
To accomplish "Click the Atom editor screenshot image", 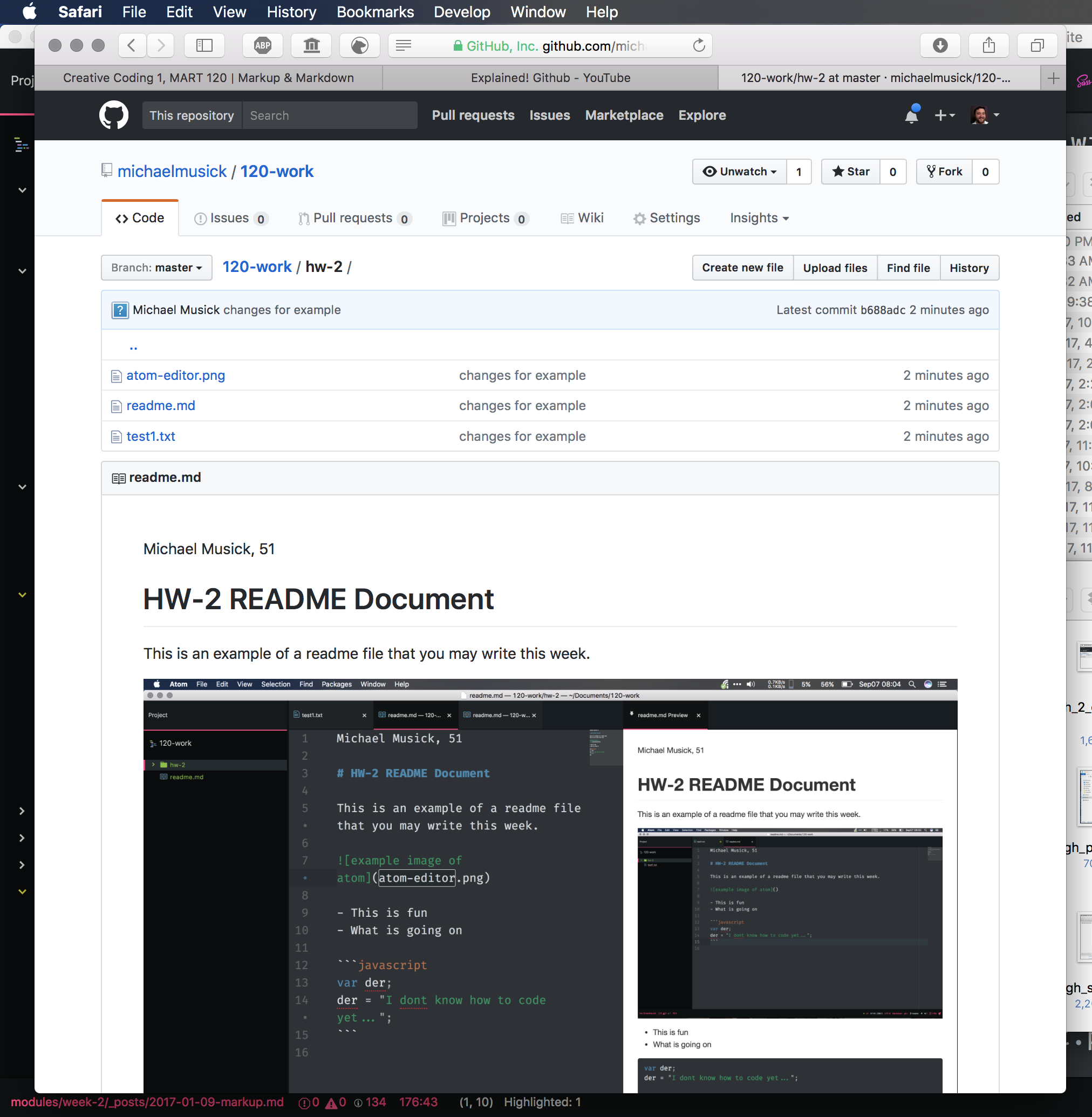I will pyautogui.click(x=550, y=885).
